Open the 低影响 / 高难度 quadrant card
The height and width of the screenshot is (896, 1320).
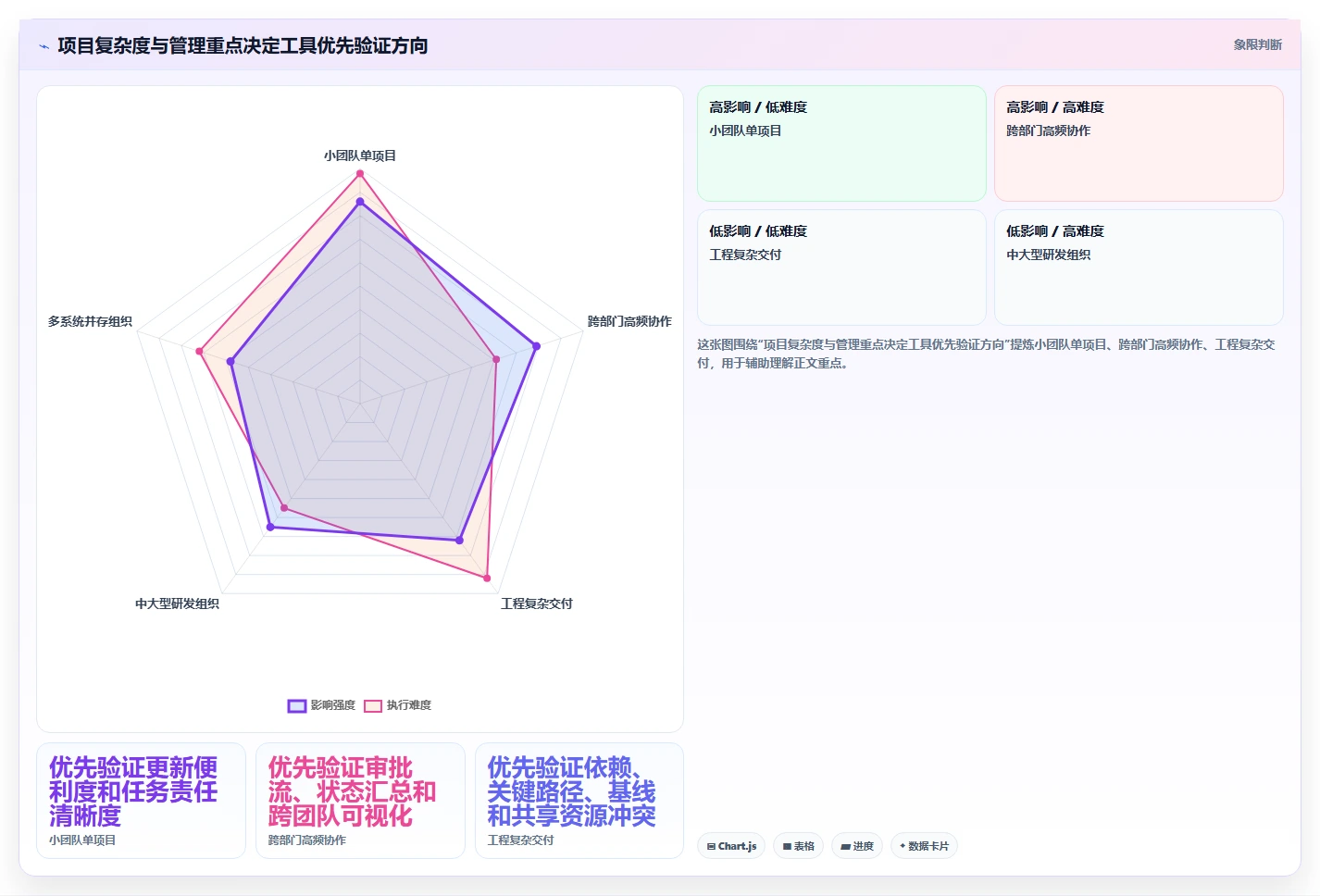click(x=1139, y=268)
